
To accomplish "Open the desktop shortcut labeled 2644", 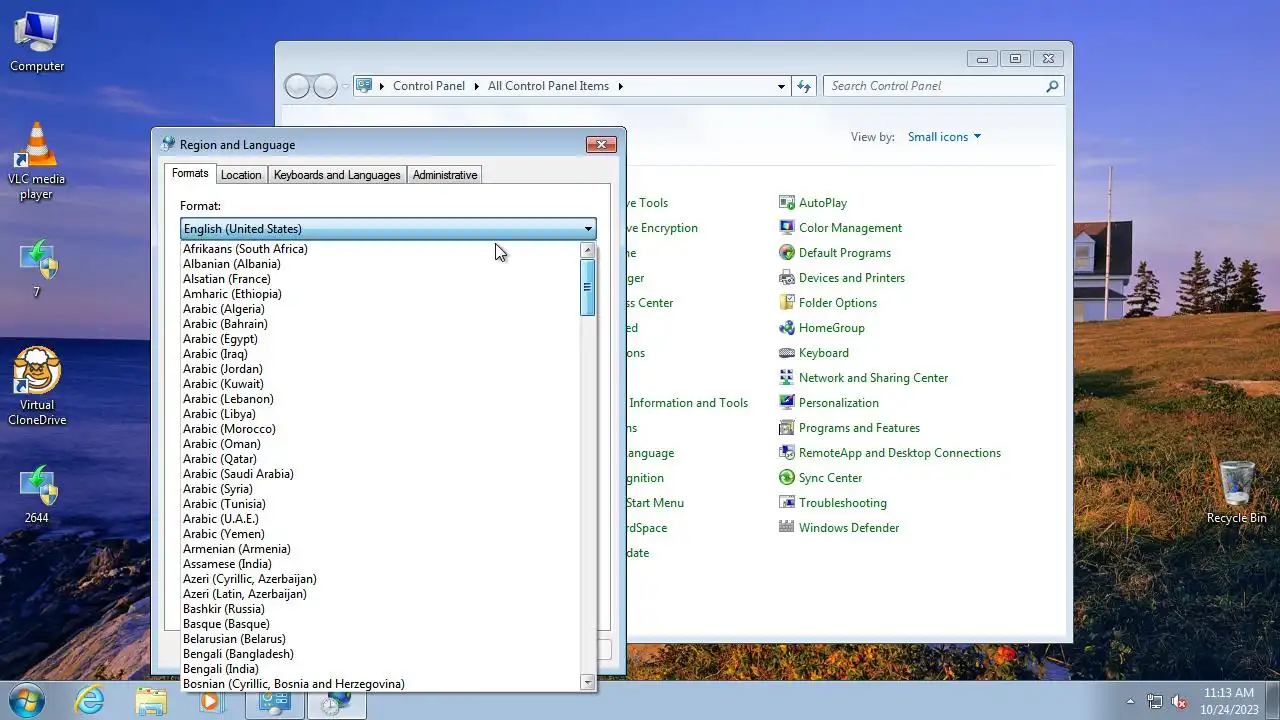I will click(37, 494).
